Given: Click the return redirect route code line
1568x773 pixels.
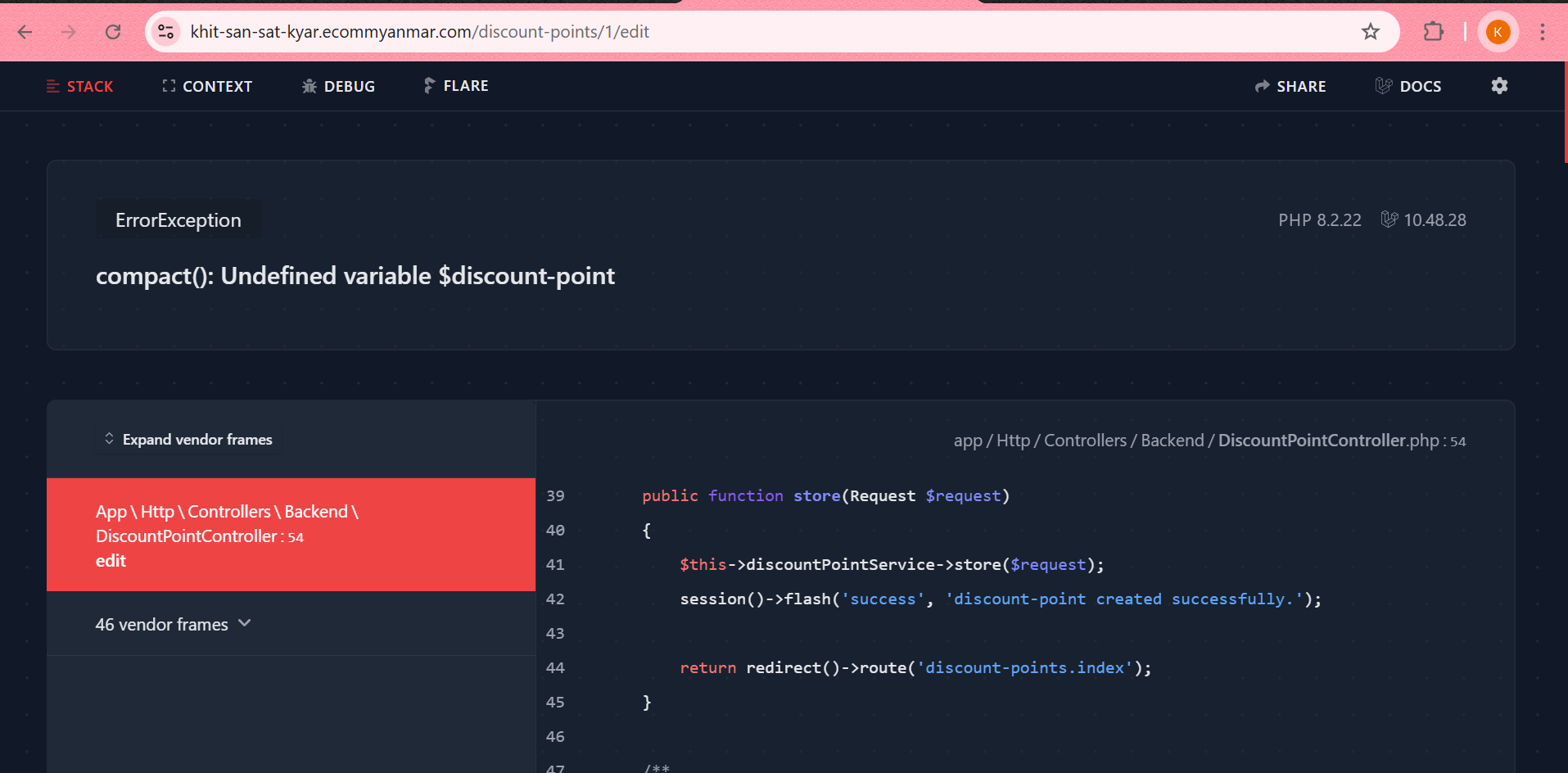Looking at the screenshot, I should (915, 667).
